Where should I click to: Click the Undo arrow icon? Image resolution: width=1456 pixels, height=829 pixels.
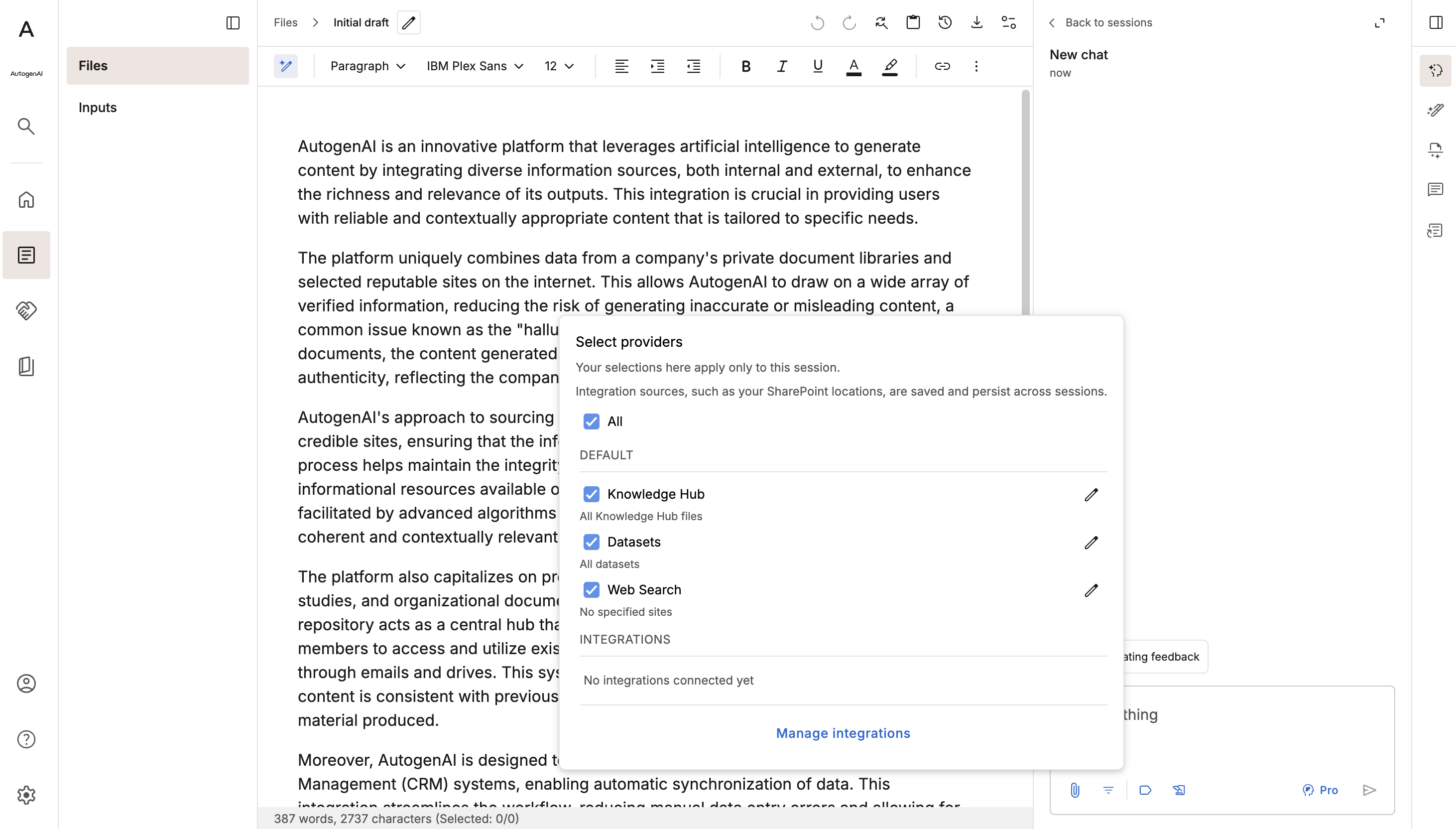(x=817, y=23)
